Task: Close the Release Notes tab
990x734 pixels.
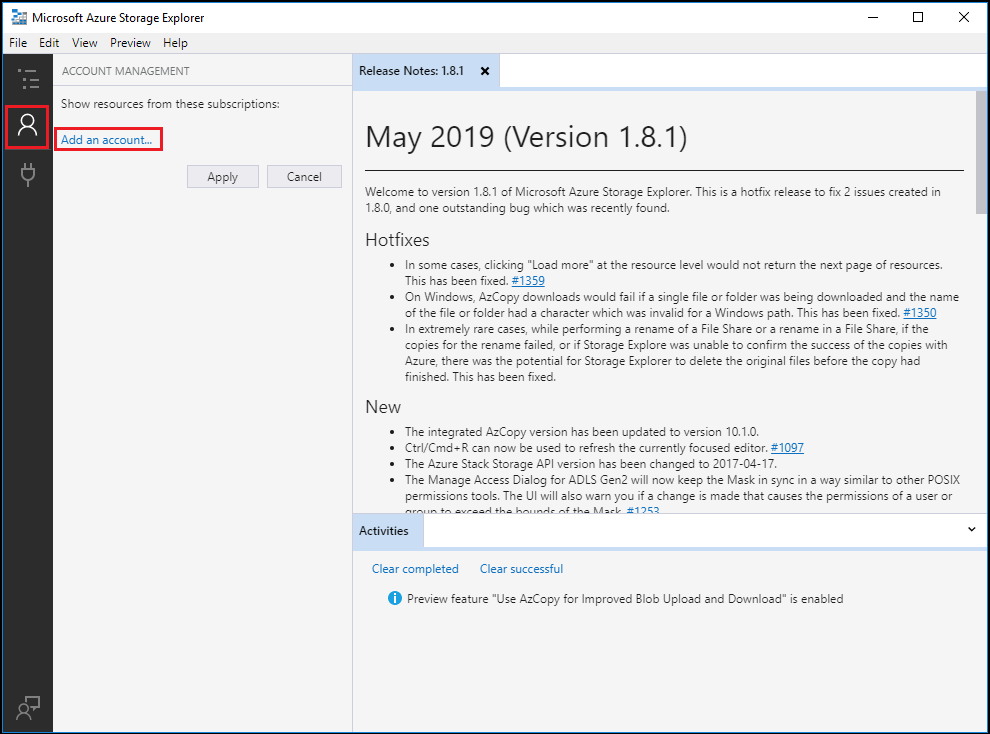Action: pyautogui.click(x=485, y=71)
